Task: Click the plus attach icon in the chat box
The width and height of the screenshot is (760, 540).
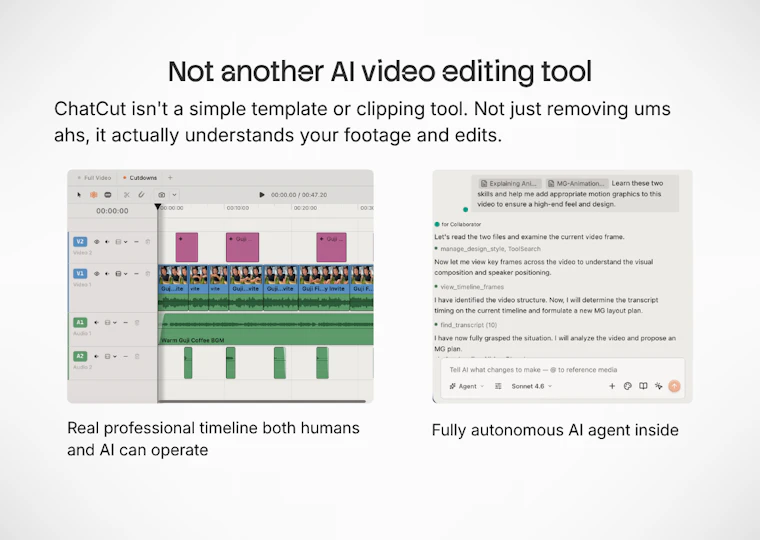Action: point(612,386)
